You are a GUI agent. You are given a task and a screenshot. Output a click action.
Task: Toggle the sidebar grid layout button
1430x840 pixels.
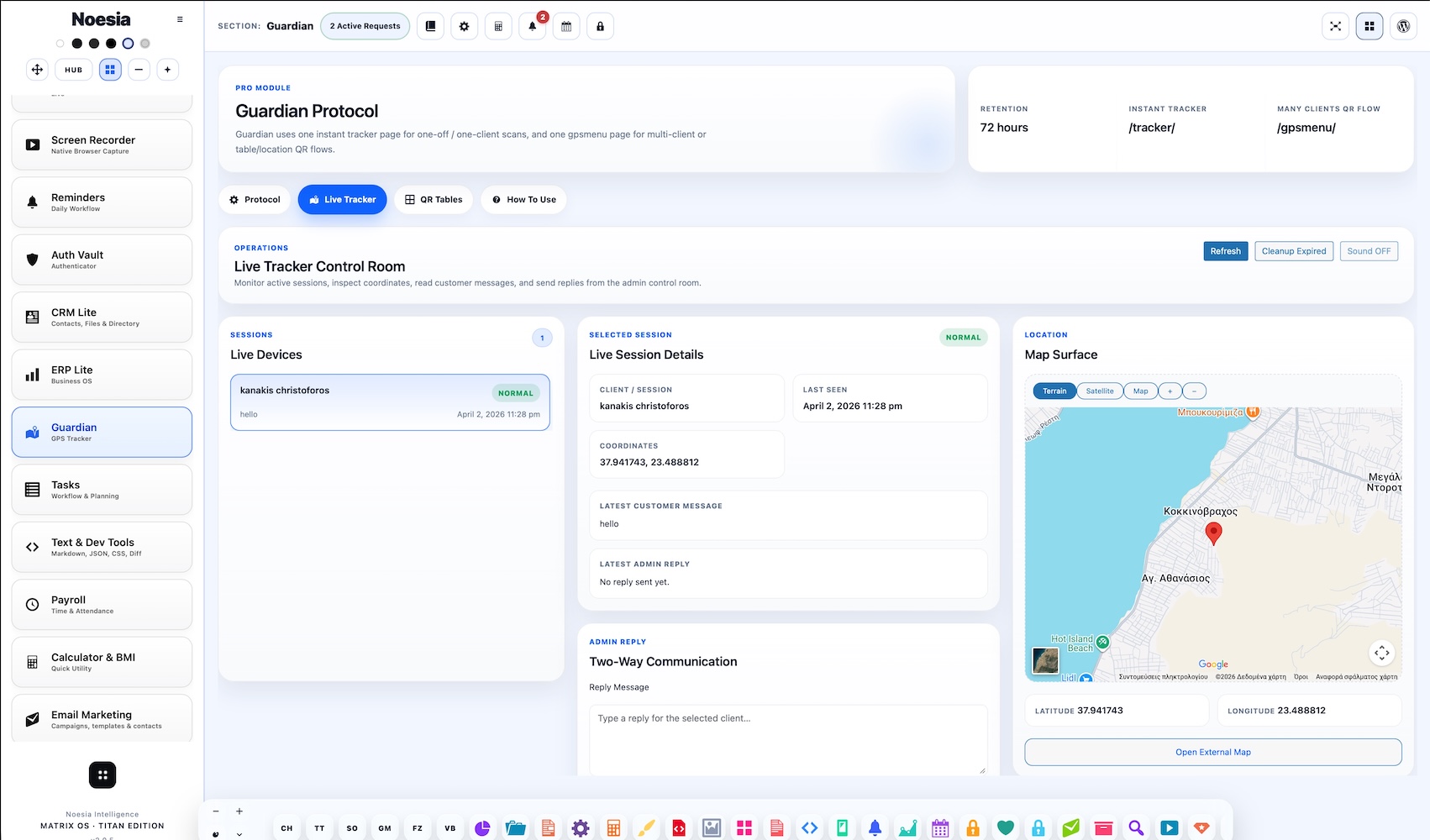(110, 70)
